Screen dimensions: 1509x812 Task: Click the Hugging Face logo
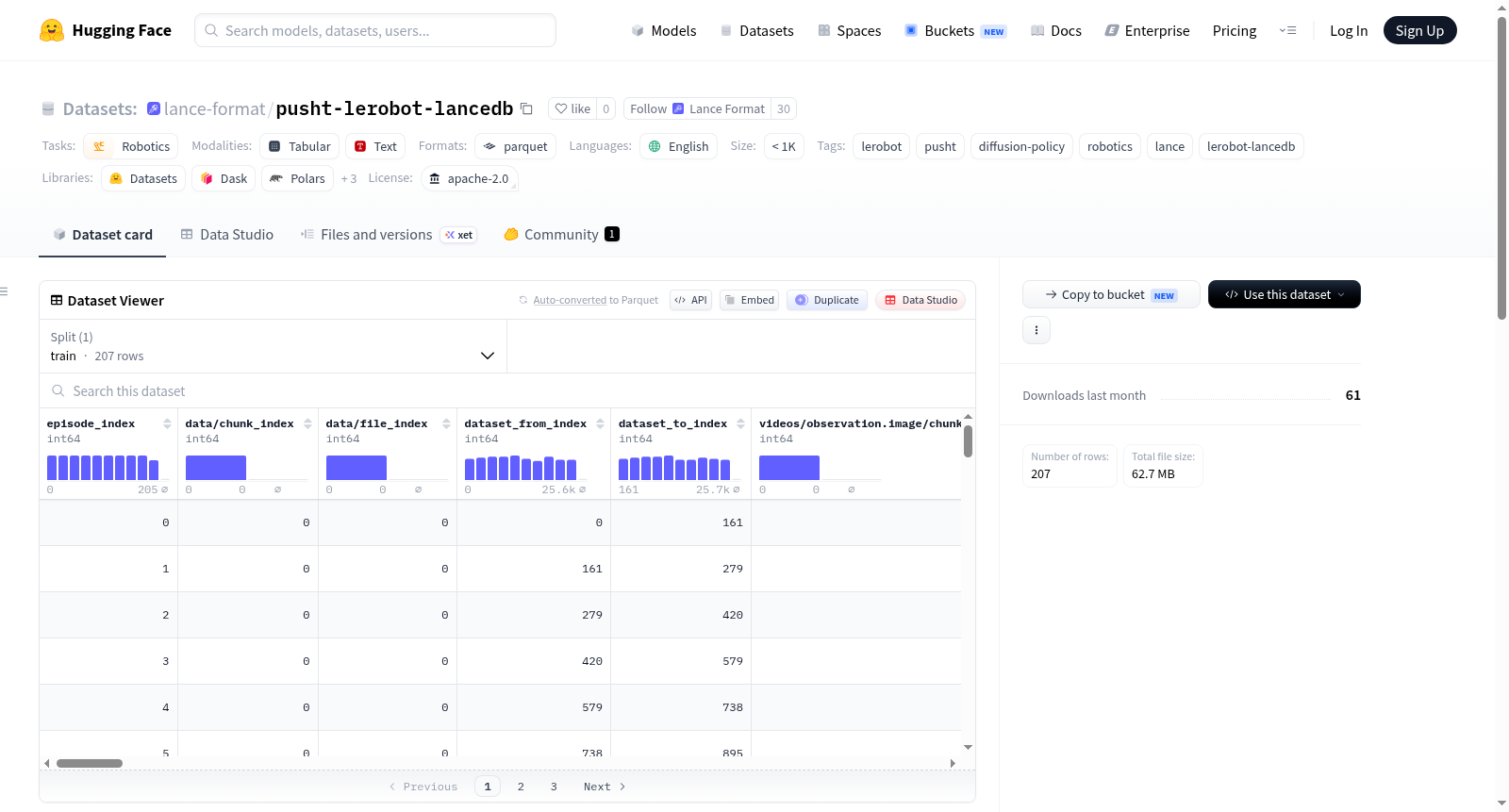(52, 30)
